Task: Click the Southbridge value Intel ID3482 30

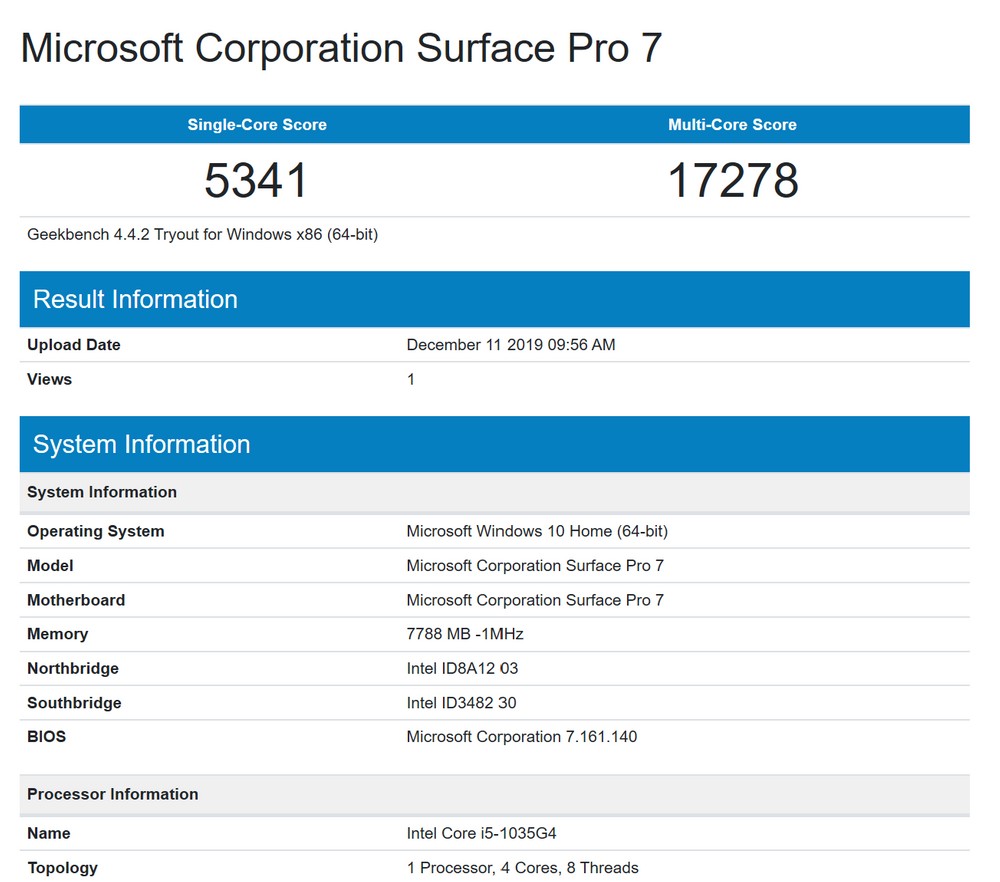Action: click(461, 703)
